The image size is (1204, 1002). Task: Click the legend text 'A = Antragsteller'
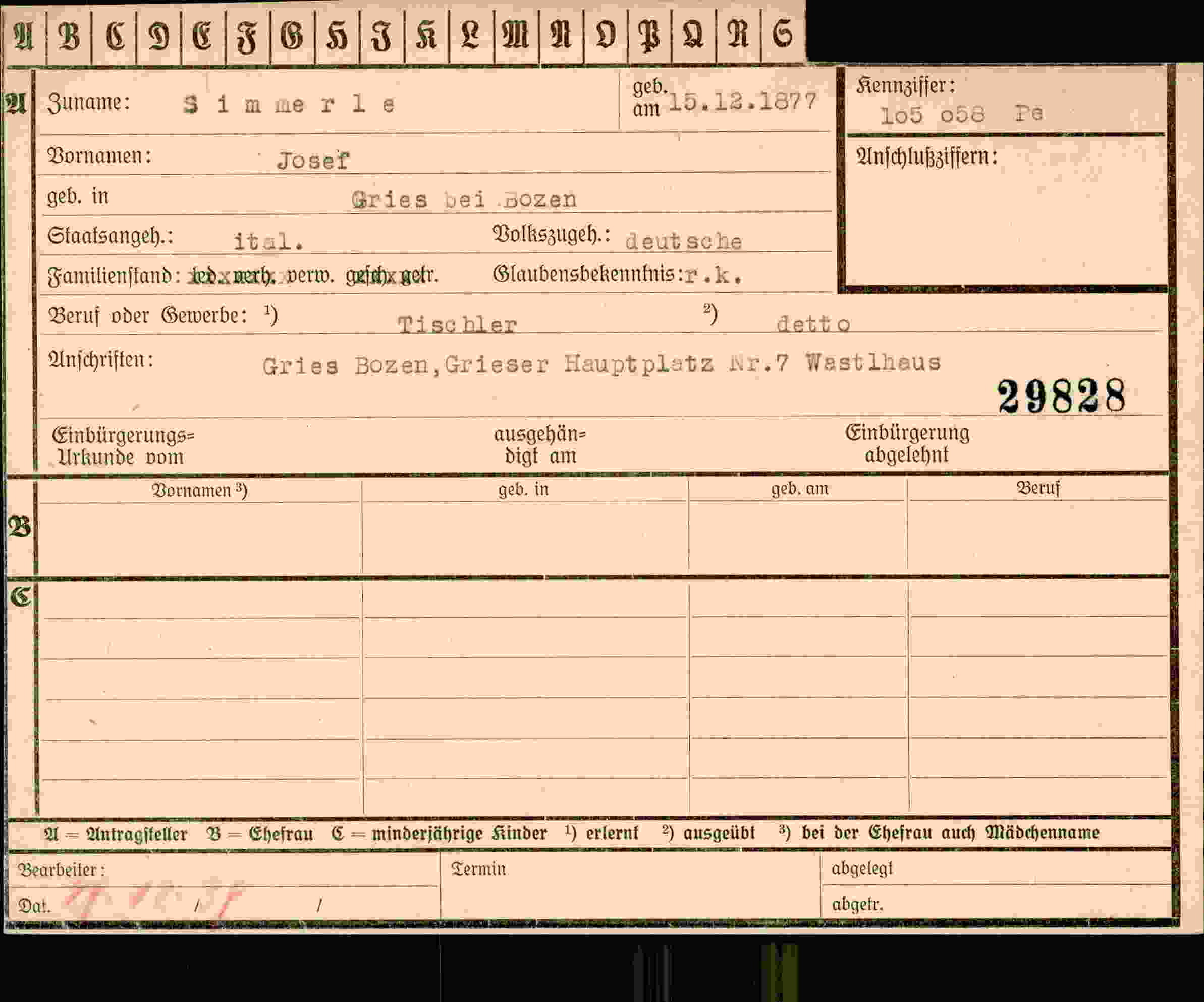pos(116,834)
